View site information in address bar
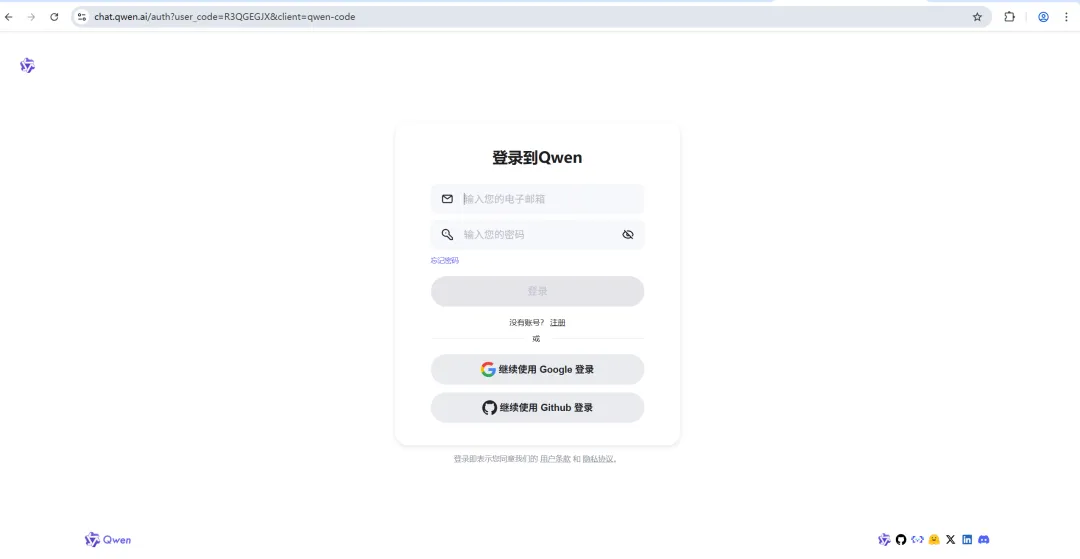Viewport: 1080px width, 559px height. 82,17
